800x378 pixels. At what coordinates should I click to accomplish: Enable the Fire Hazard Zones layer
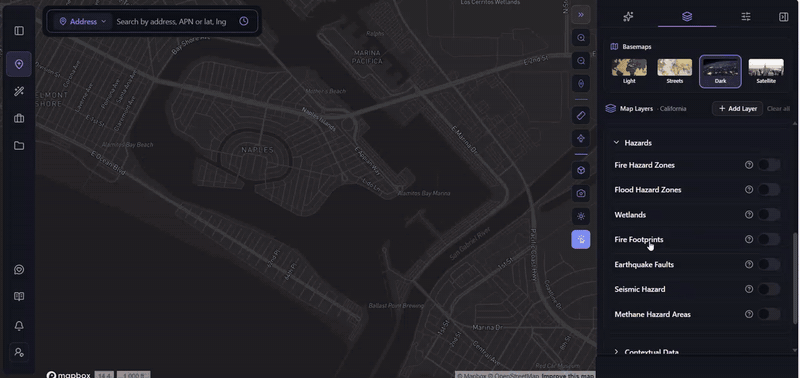click(x=769, y=165)
